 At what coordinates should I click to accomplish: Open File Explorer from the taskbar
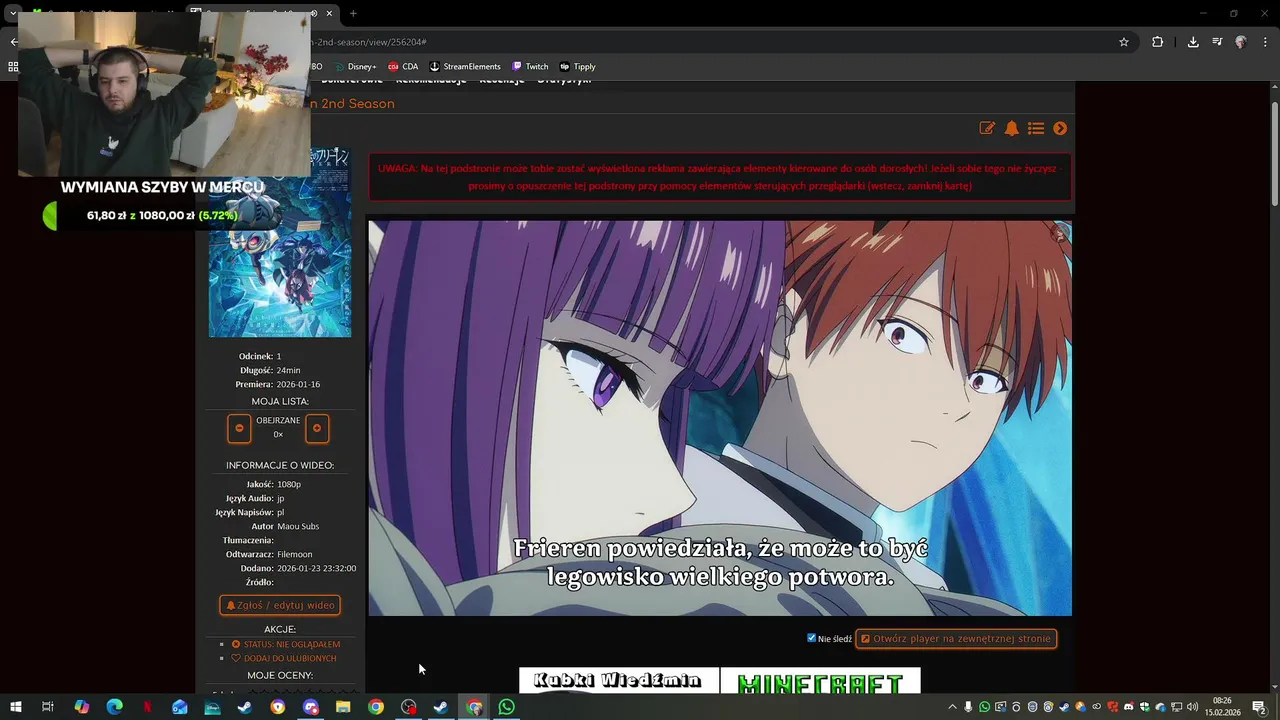343,707
